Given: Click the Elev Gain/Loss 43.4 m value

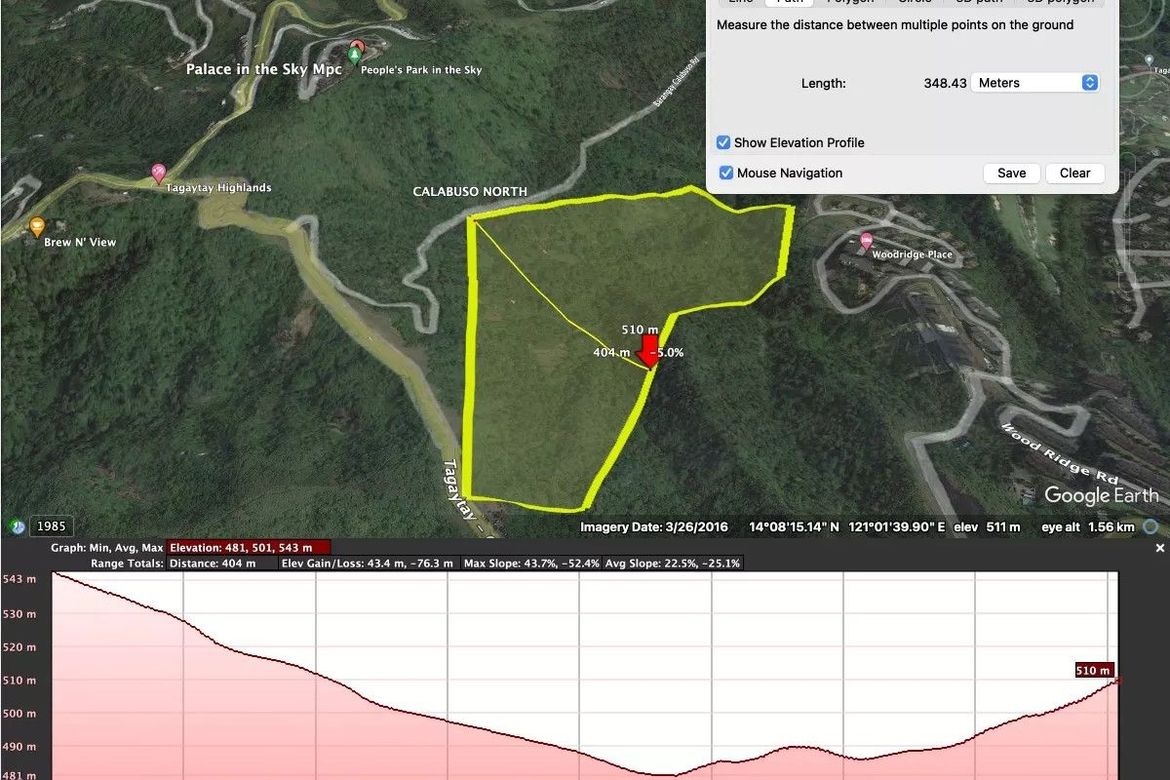Looking at the screenshot, I should (x=367, y=564).
